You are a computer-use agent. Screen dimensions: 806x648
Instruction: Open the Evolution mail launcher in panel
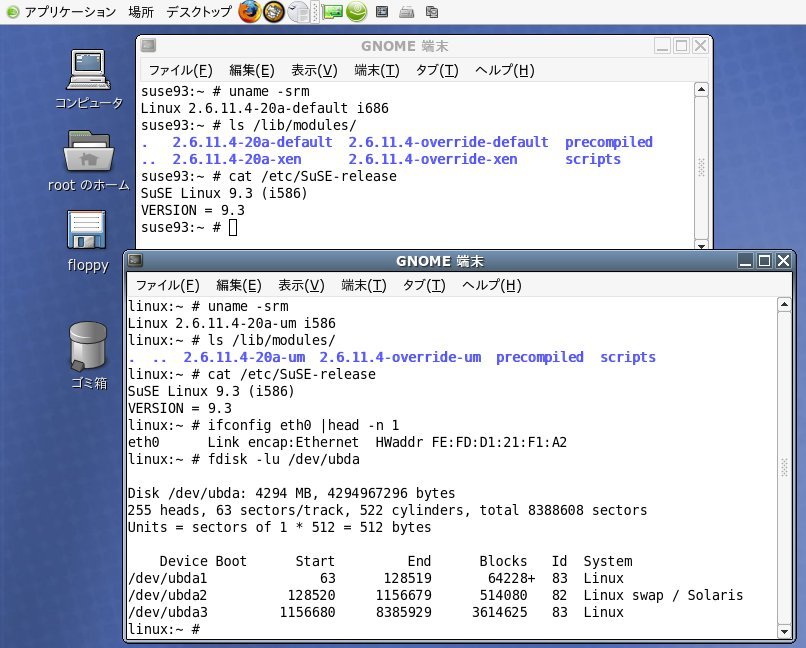274,11
